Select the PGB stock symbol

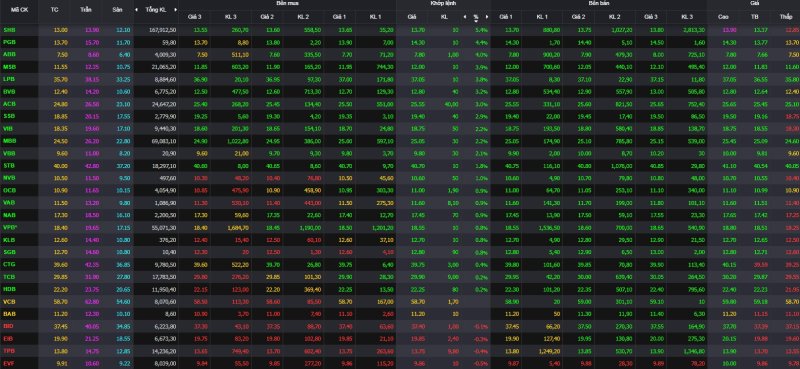(x=9, y=42)
